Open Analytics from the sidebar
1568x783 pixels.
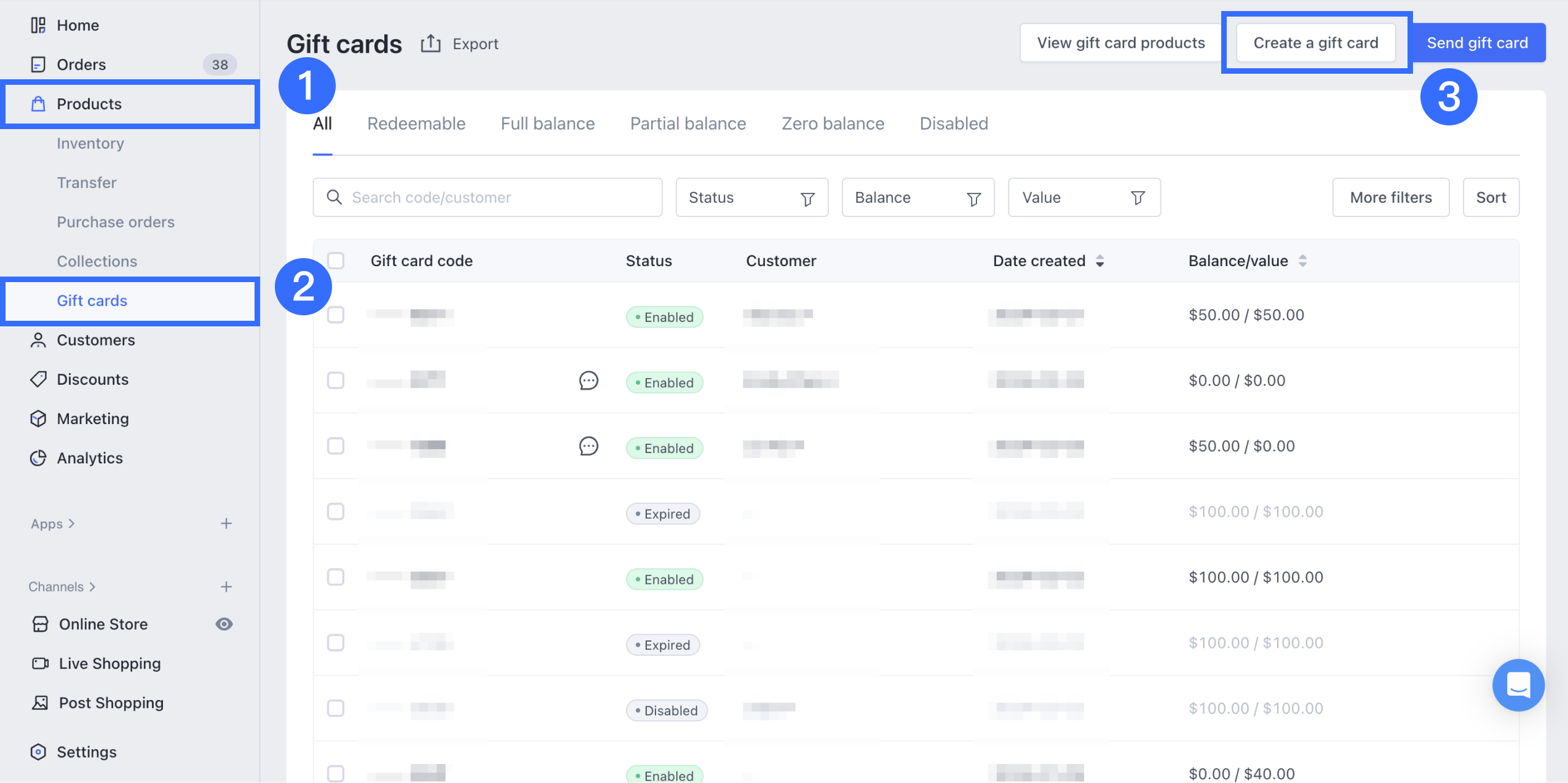[90, 458]
